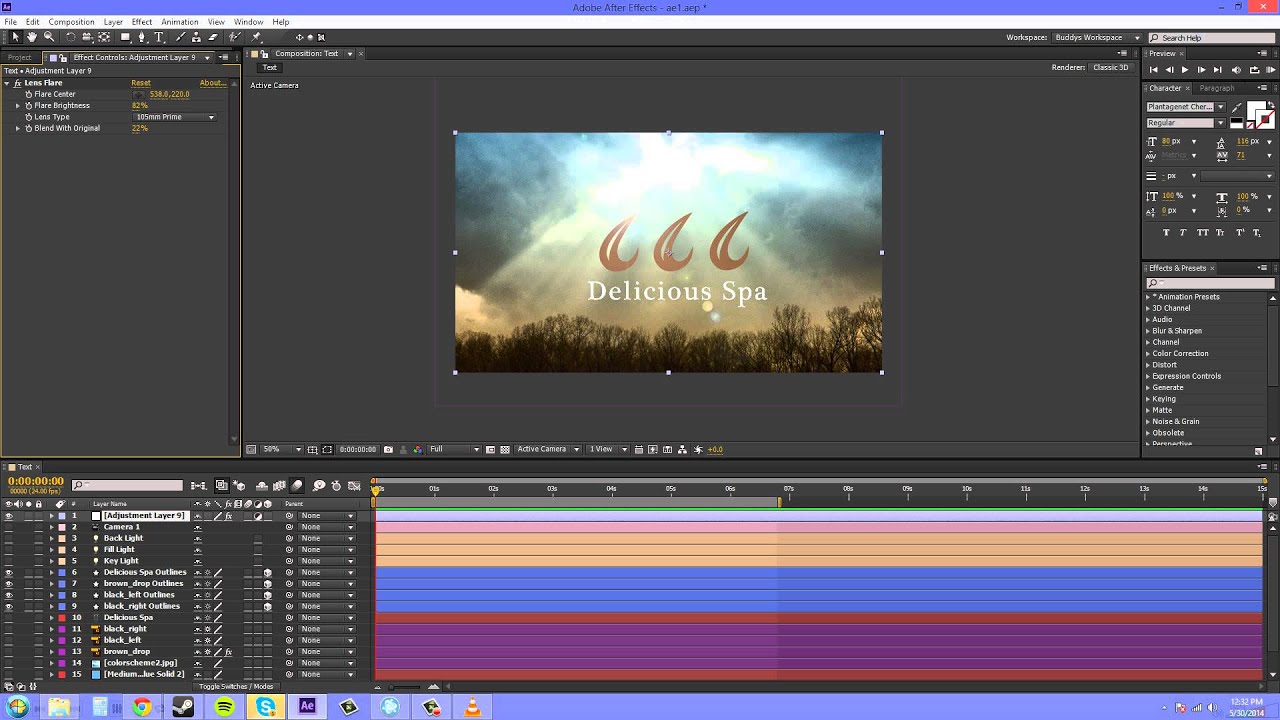
Task: Select the Brush tool
Action: (181, 37)
